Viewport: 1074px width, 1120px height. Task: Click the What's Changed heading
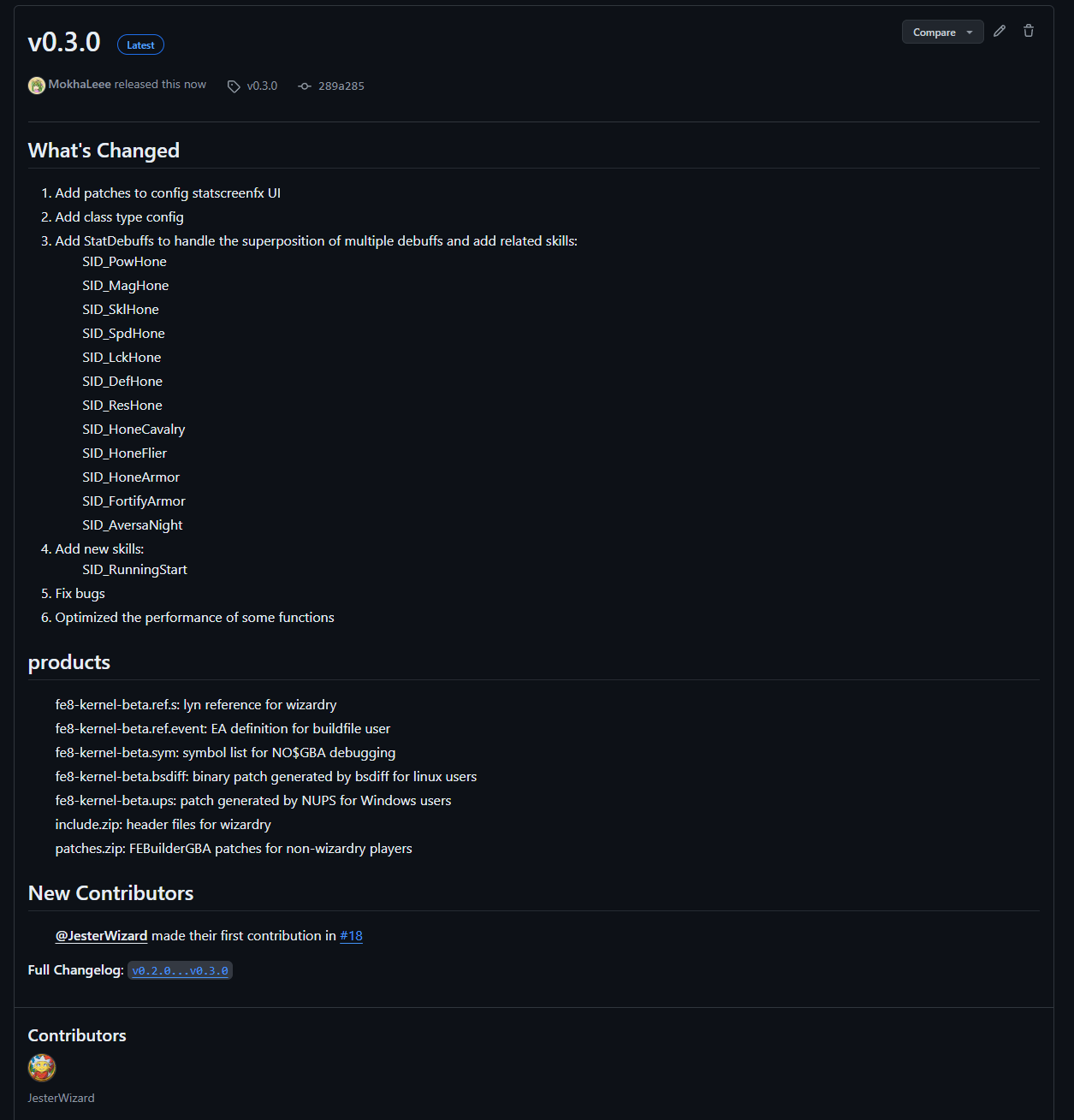pyautogui.click(x=104, y=151)
